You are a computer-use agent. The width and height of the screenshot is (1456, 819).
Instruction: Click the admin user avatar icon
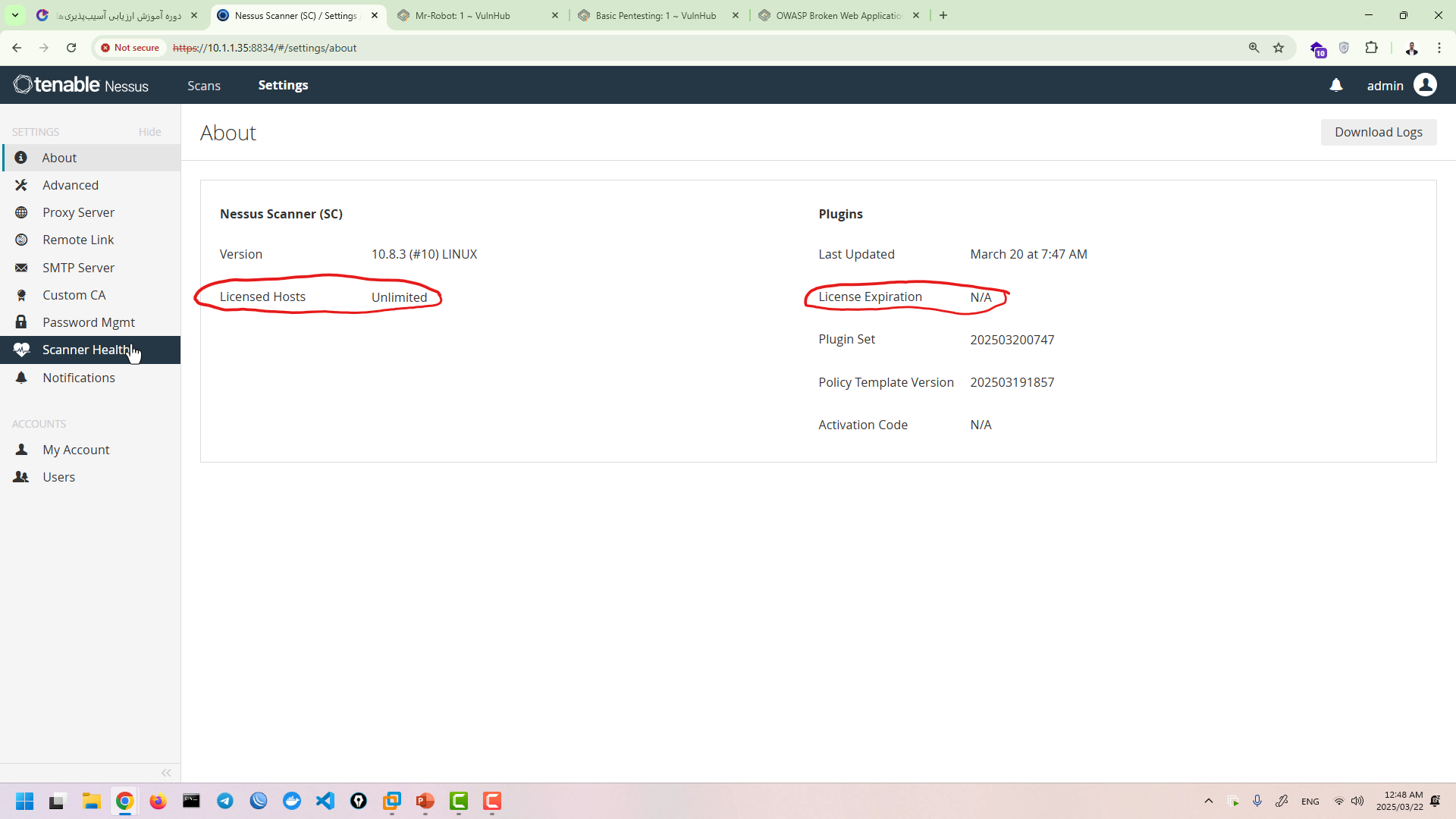[x=1425, y=85]
